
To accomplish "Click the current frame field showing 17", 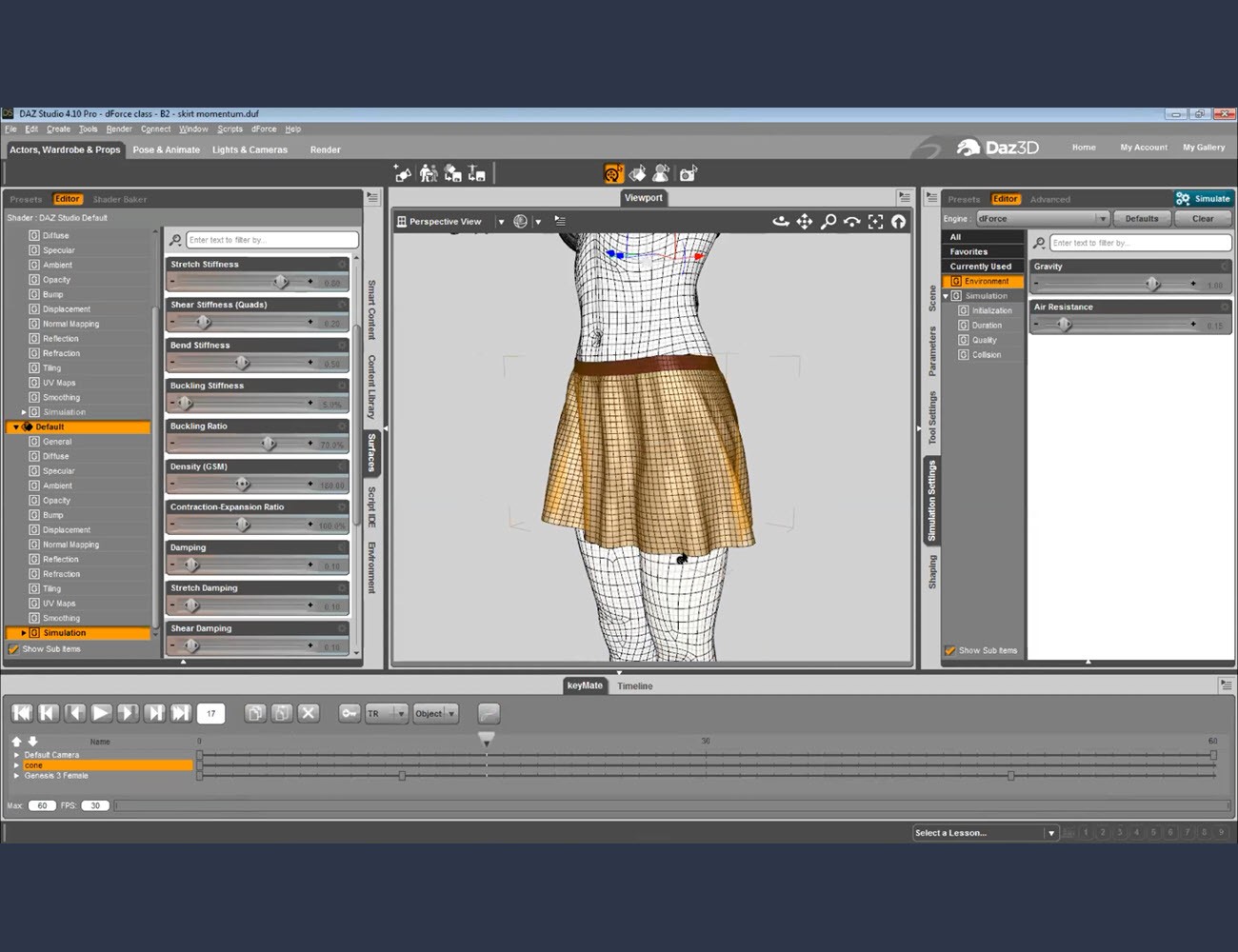I will click(210, 712).
